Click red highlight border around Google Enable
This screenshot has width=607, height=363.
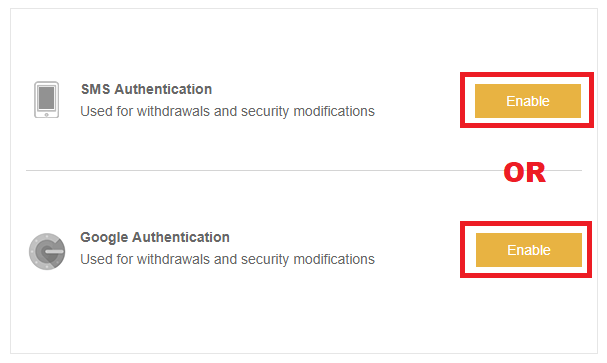pyautogui.click(x=526, y=223)
